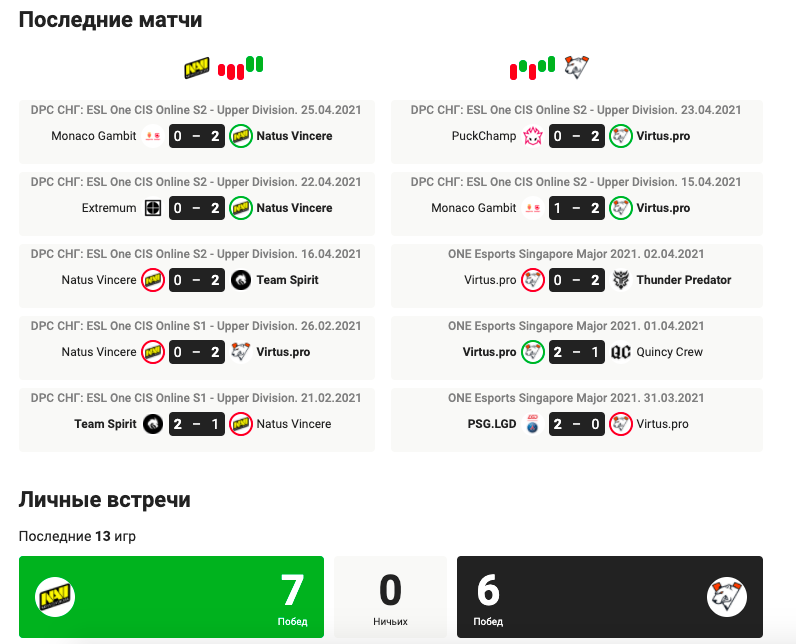Image resolution: width=796 pixels, height=644 pixels.
Task: Click the PSG.LGD team logo
Action: pos(533,424)
